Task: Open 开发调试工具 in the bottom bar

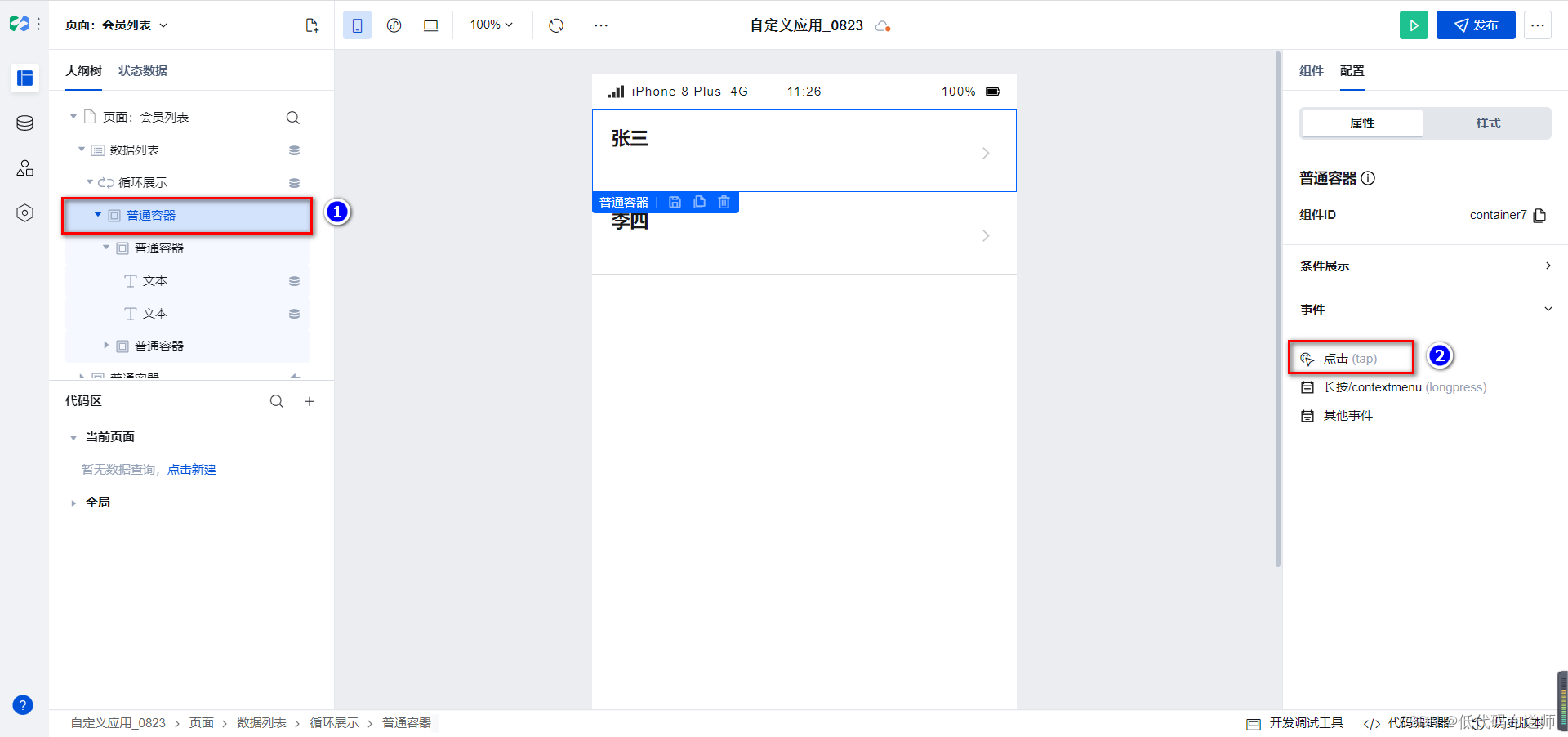Action: click(1295, 723)
